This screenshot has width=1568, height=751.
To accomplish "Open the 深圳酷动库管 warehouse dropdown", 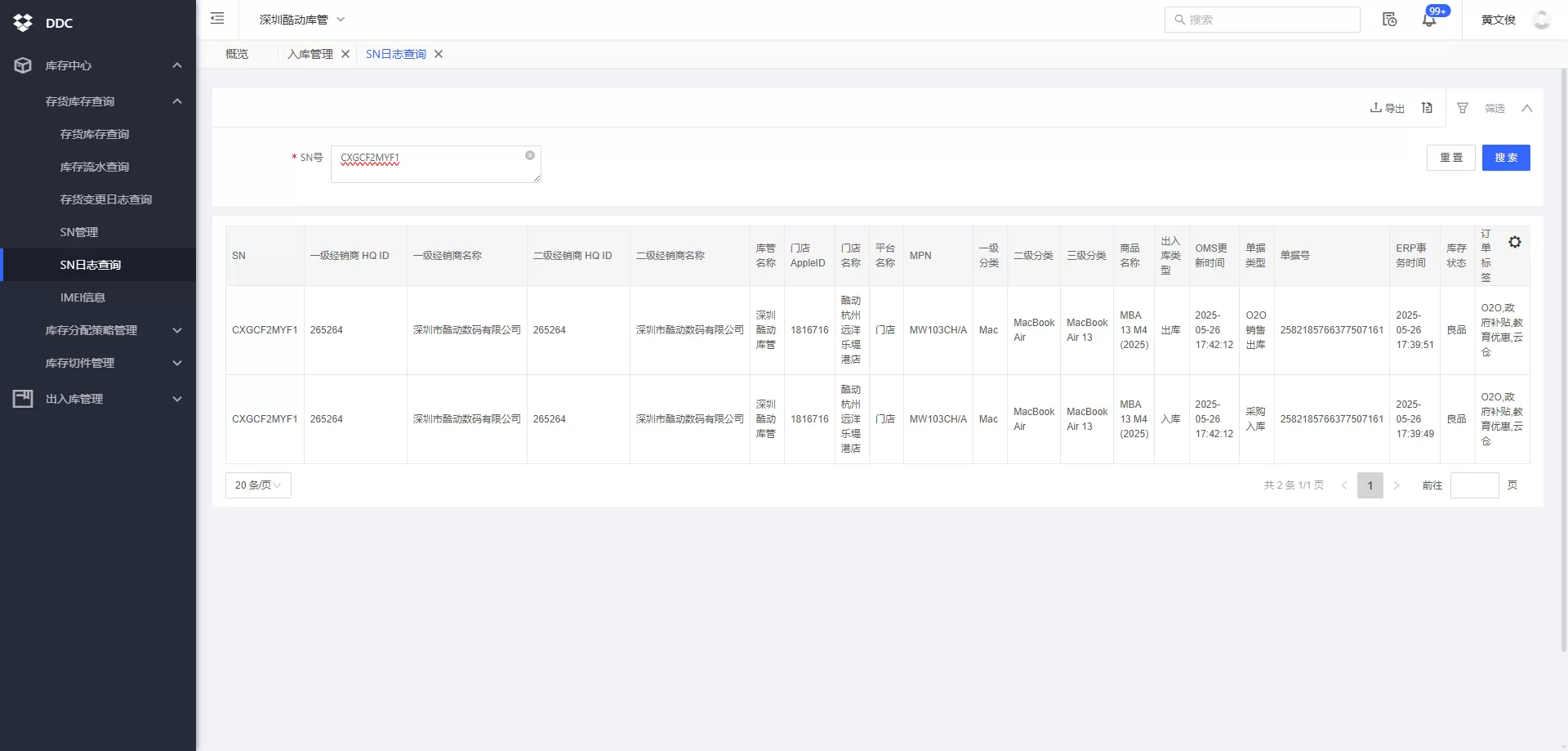I will [302, 20].
